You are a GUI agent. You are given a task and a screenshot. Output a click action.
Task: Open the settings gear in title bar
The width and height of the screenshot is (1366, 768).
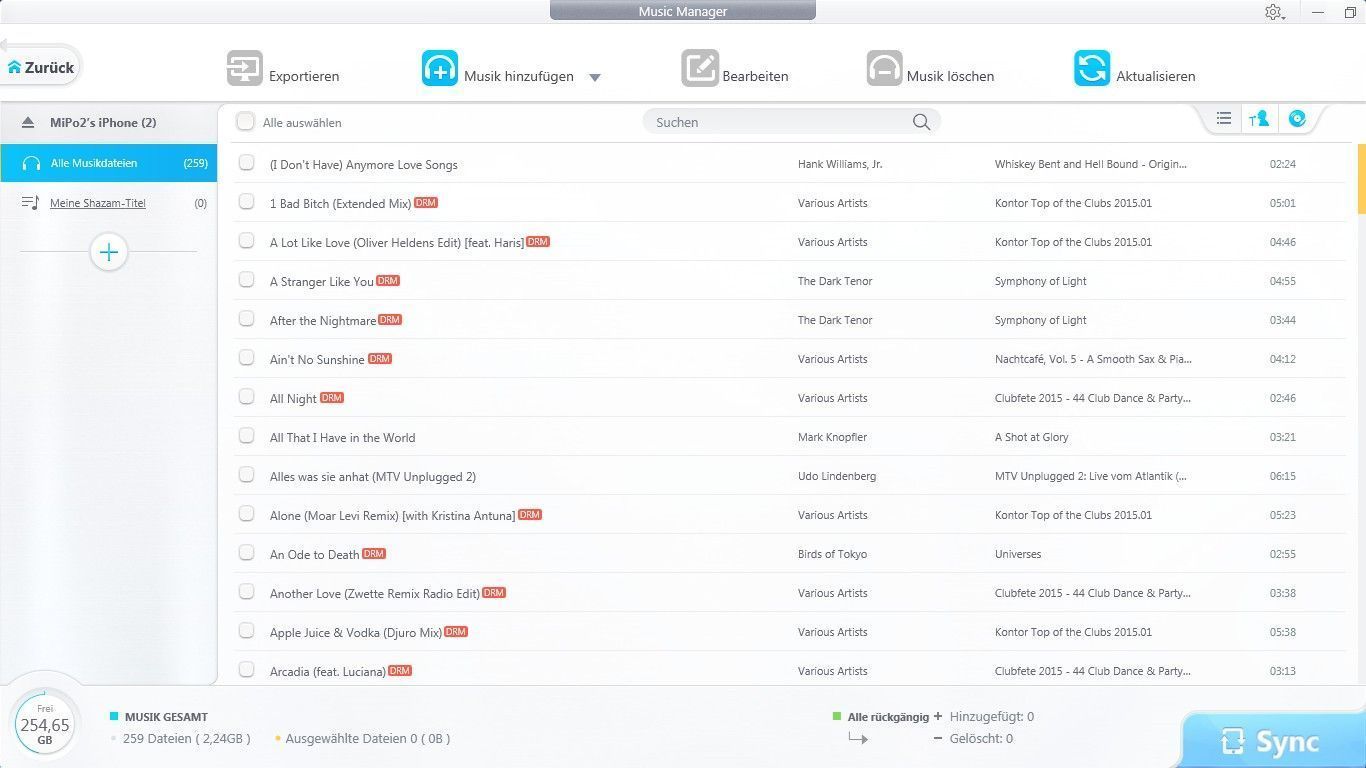[1273, 12]
